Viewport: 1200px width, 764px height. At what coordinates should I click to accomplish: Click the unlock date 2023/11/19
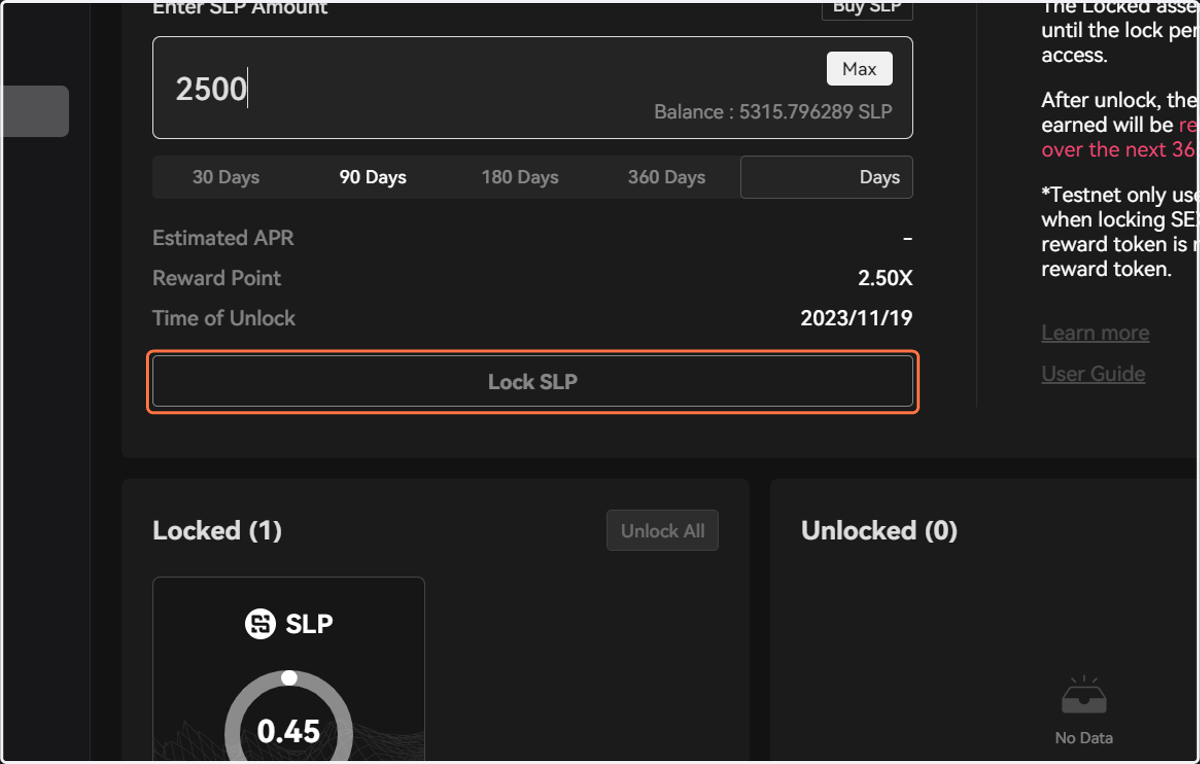856,319
